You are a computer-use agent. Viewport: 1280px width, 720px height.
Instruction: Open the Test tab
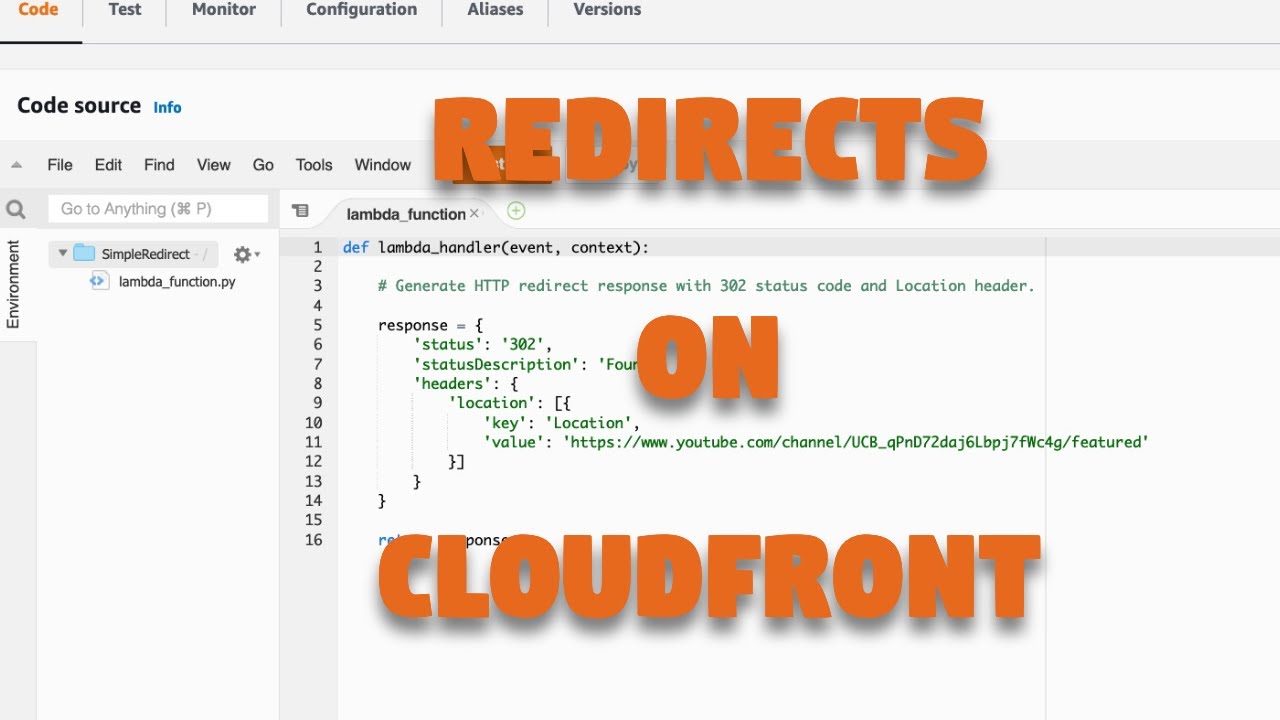coord(125,10)
